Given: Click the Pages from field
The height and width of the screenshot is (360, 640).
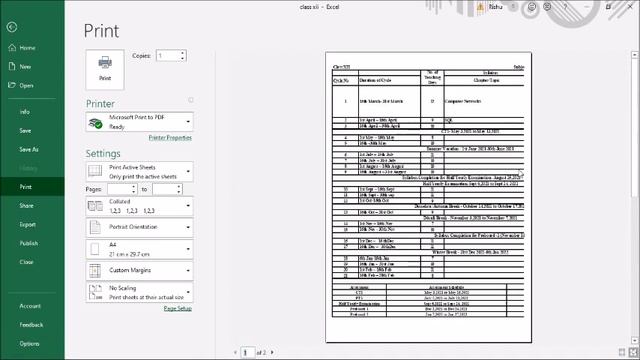Looking at the screenshot, I should [119, 189].
